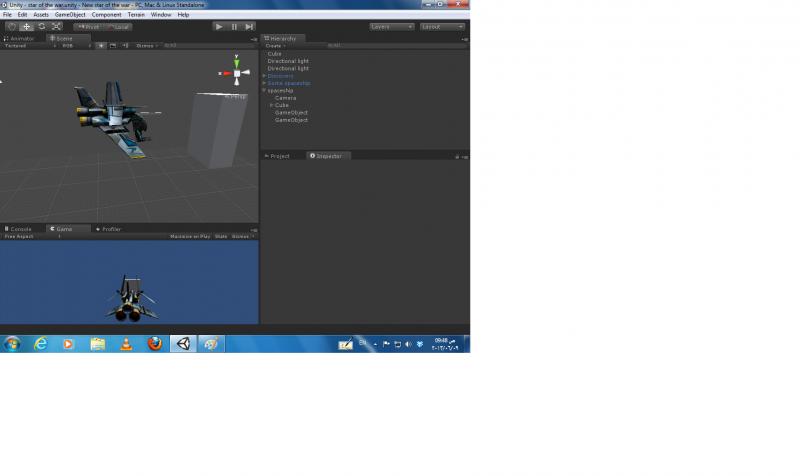Image resolution: width=800 pixels, height=476 pixels.
Task: Click the center cube of the scene gizmo
Action: coord(237,73)
